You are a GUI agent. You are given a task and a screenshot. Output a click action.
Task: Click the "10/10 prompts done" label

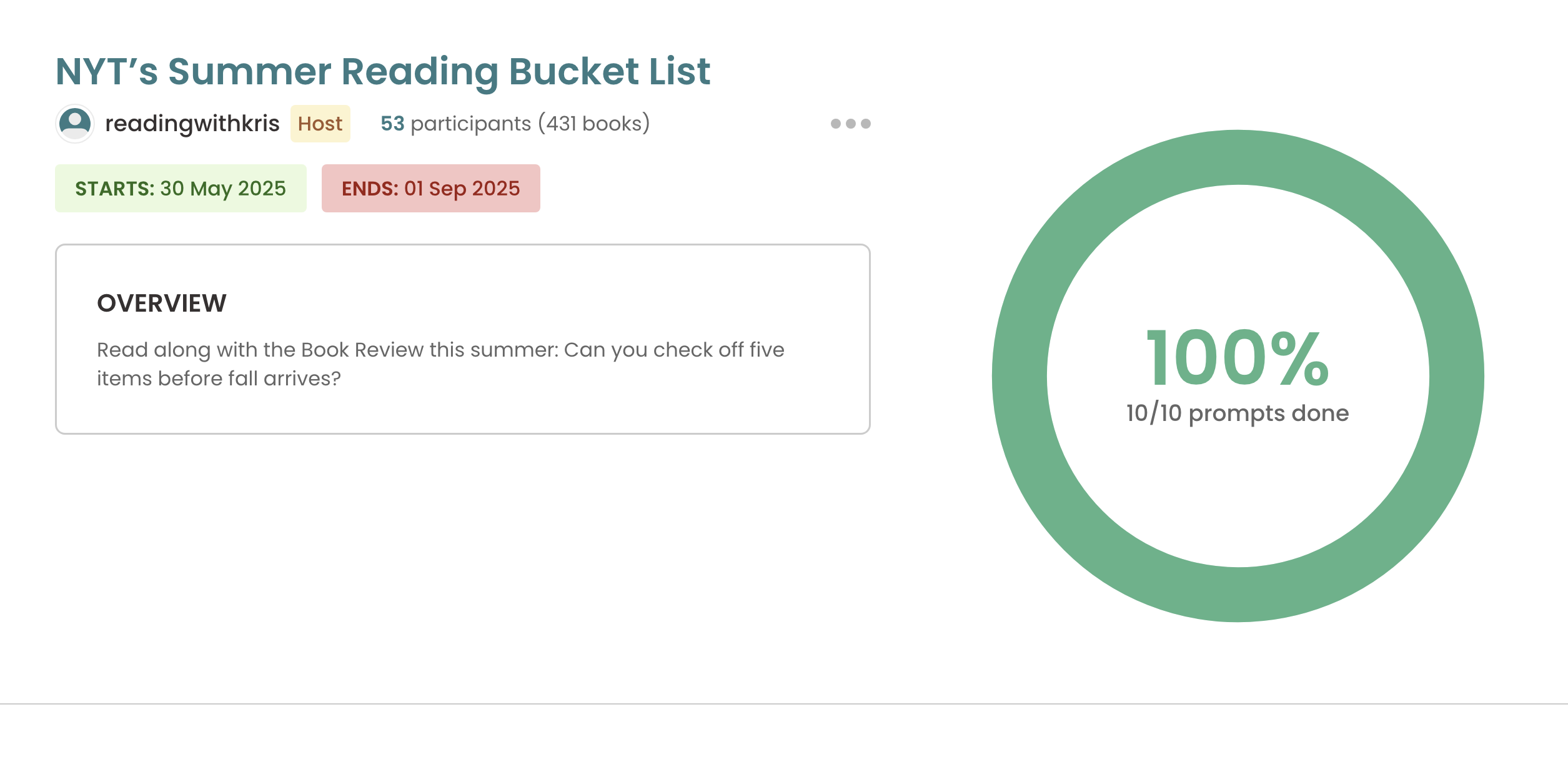[1237, 413]
